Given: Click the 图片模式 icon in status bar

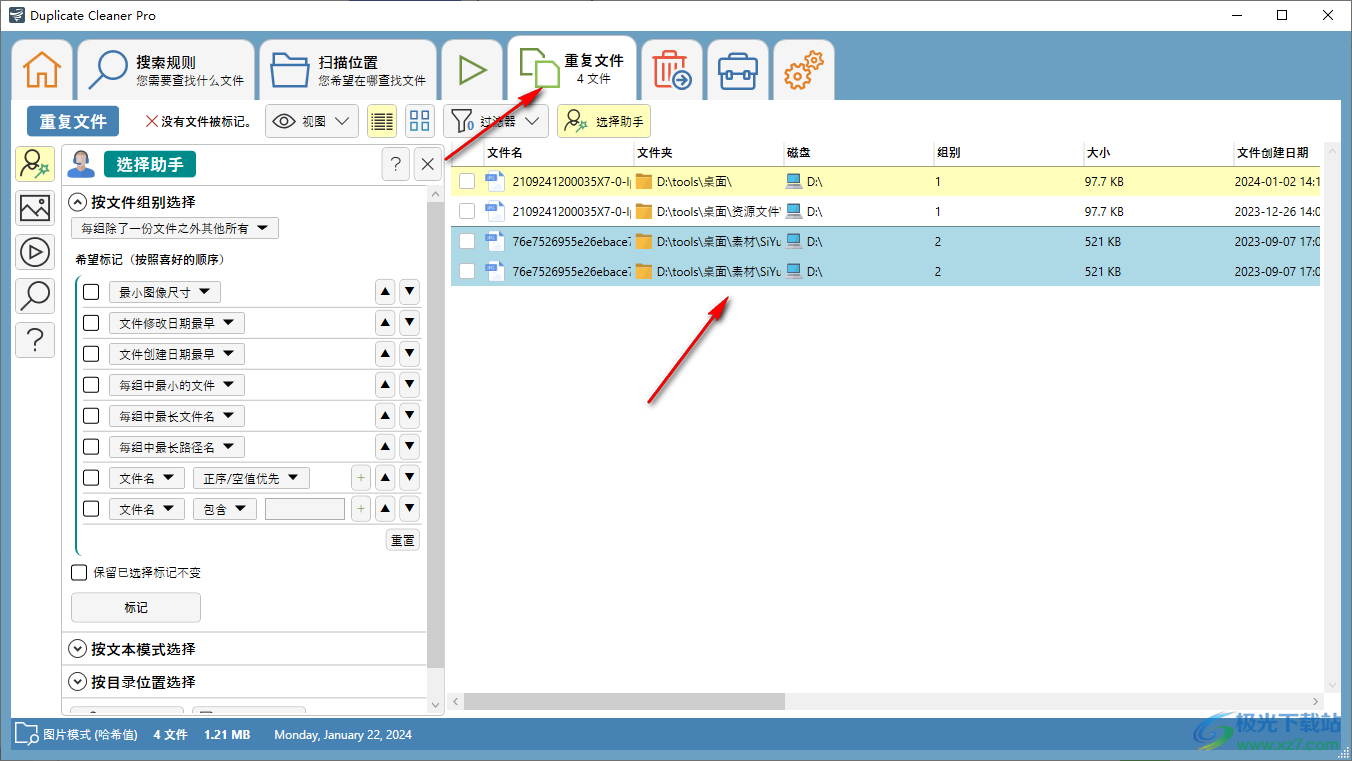Looking at the screenshot, I should coord(26,735).
